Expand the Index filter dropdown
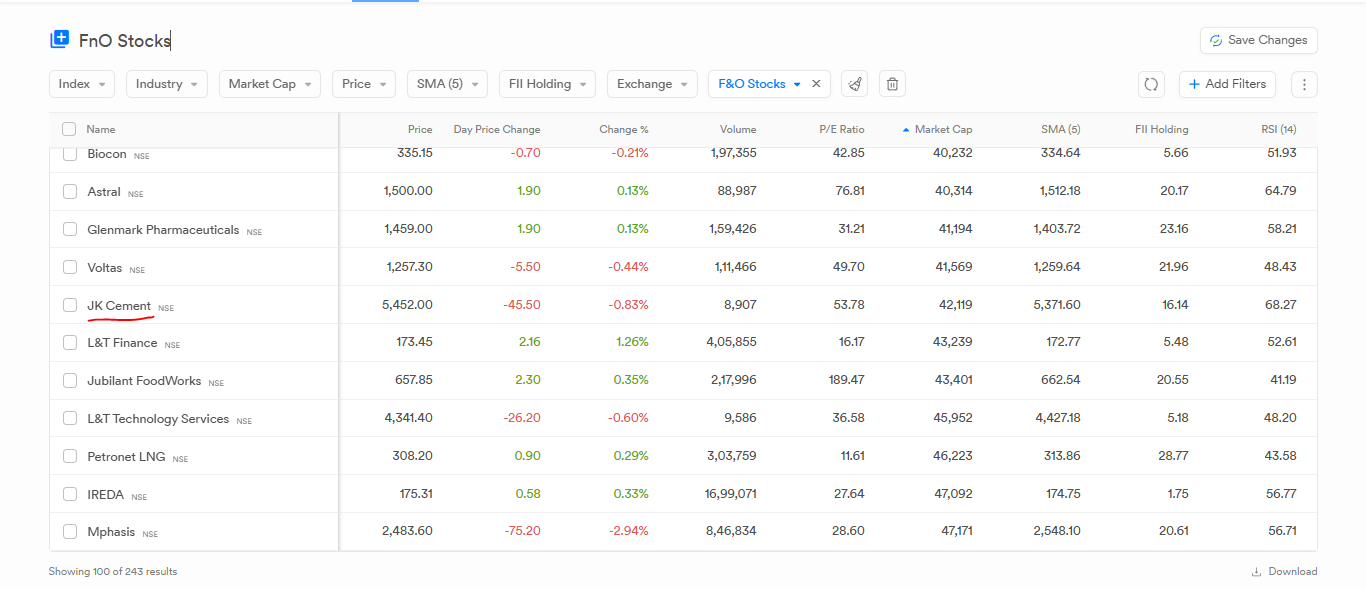This screenshot has width=1366, height=589. pyautogui.click(x=82, y=84)
